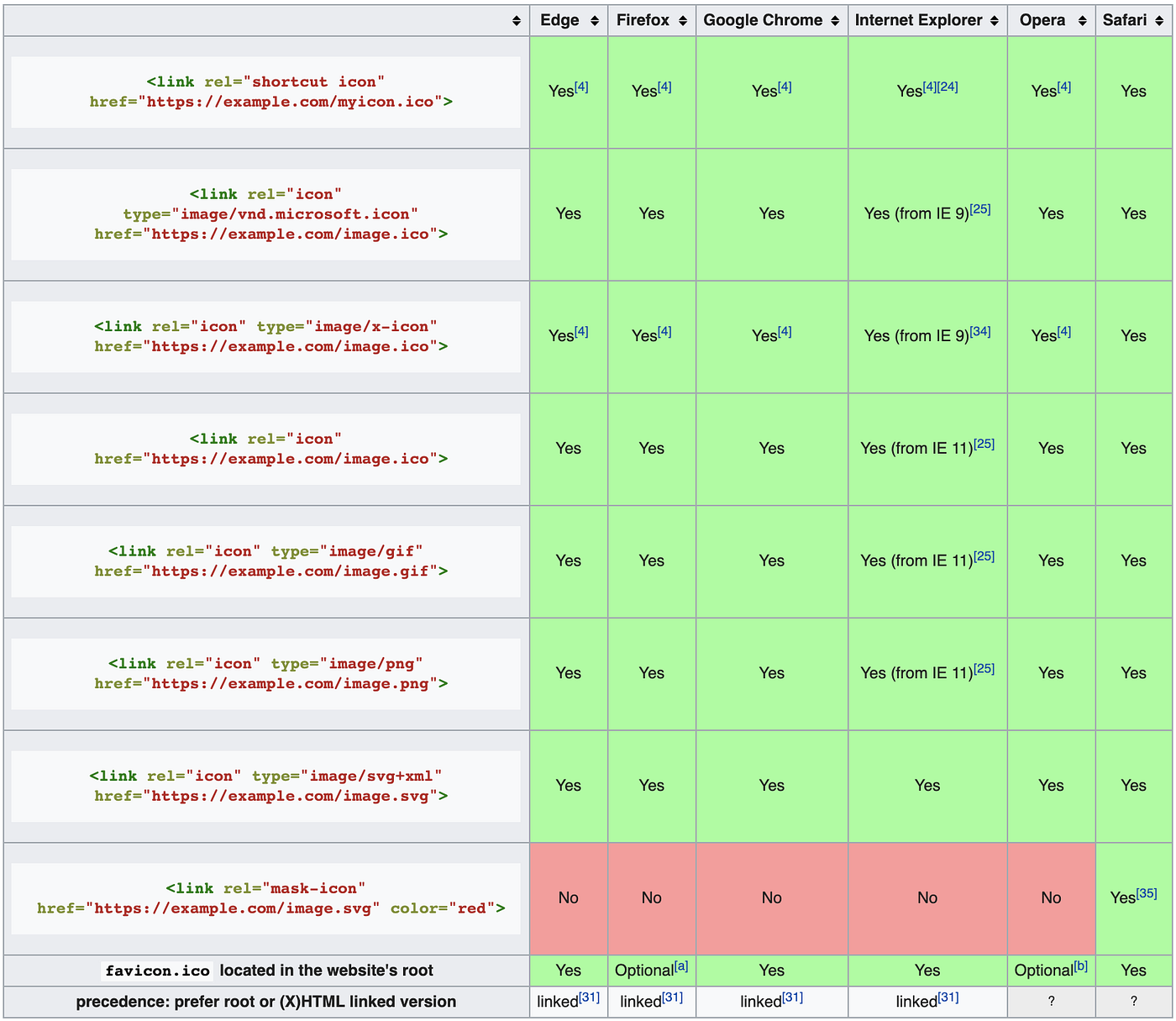The image size is (1176, 1021).
Task: Click the sort control beside the Edge label
Action: click(x=594, y=19)
